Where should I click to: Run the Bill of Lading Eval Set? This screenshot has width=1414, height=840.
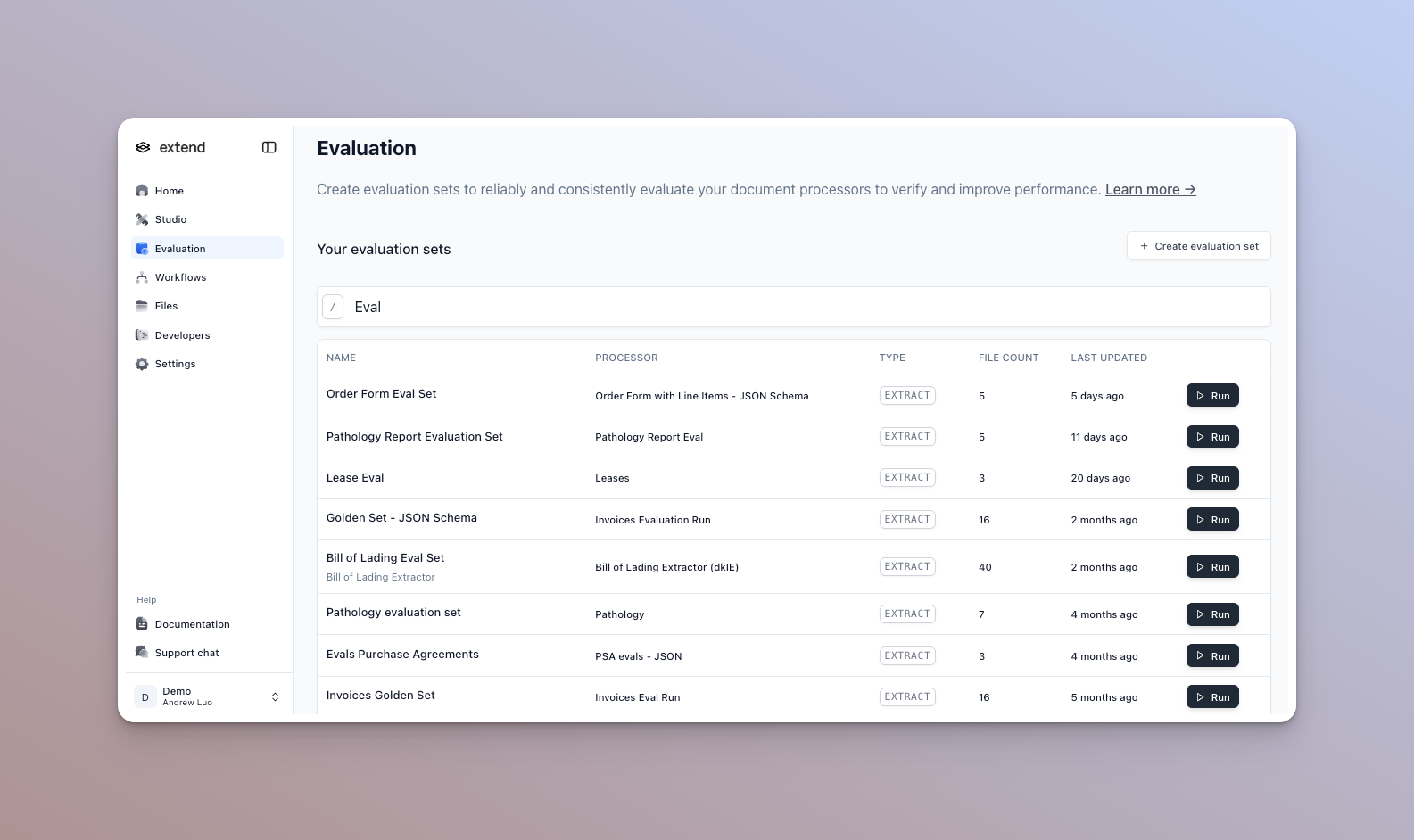click(1212, 567)
